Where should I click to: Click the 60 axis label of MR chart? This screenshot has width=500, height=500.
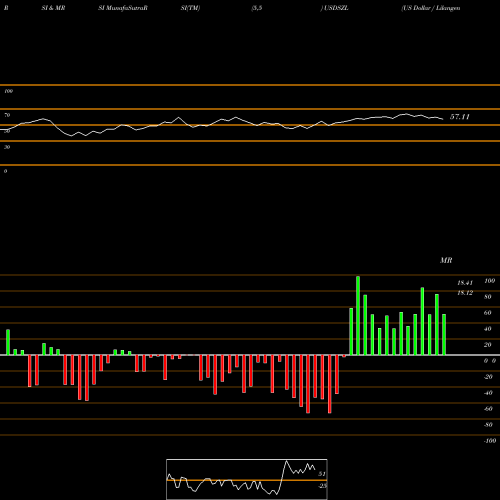tap(487, 313)
